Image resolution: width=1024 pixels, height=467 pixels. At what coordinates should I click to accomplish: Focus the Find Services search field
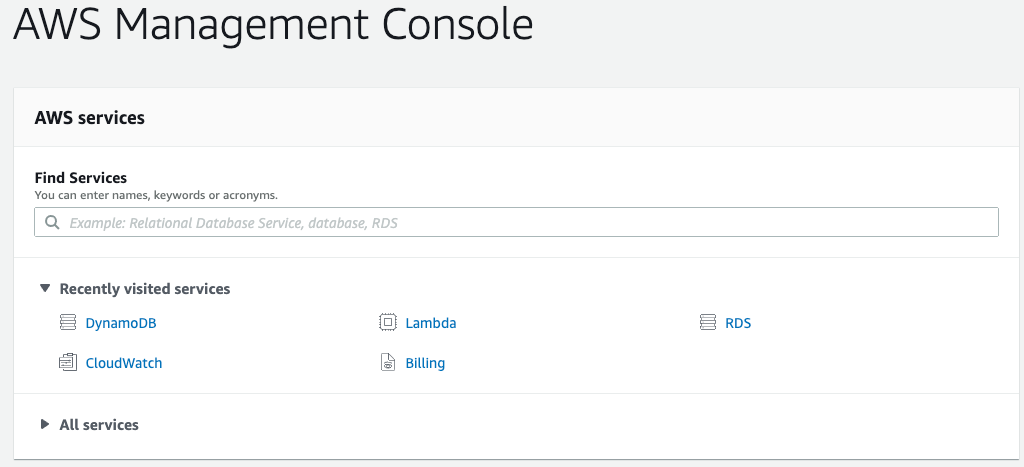(530, 223)
